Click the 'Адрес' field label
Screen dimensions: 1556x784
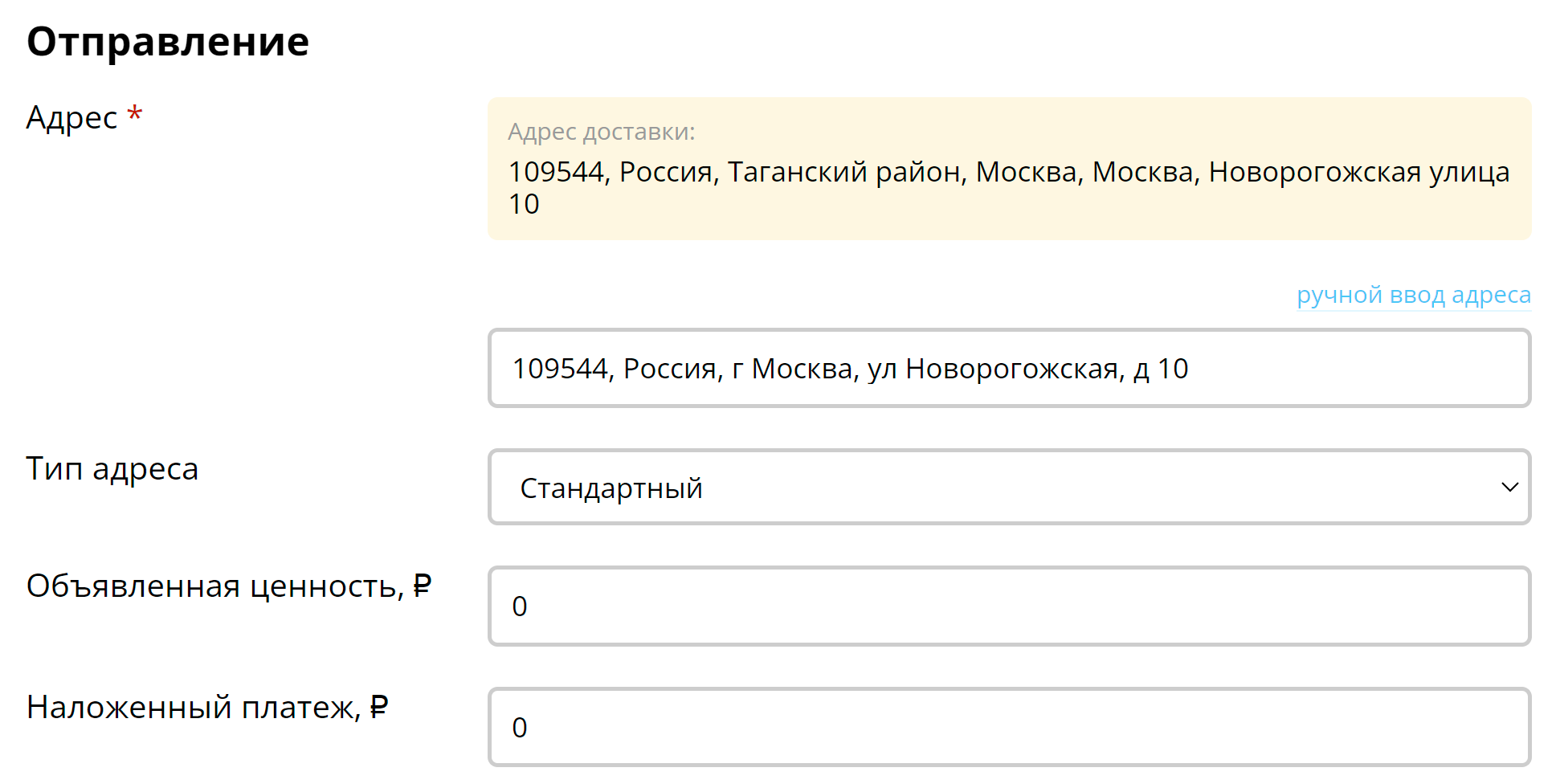pos(71,119)
